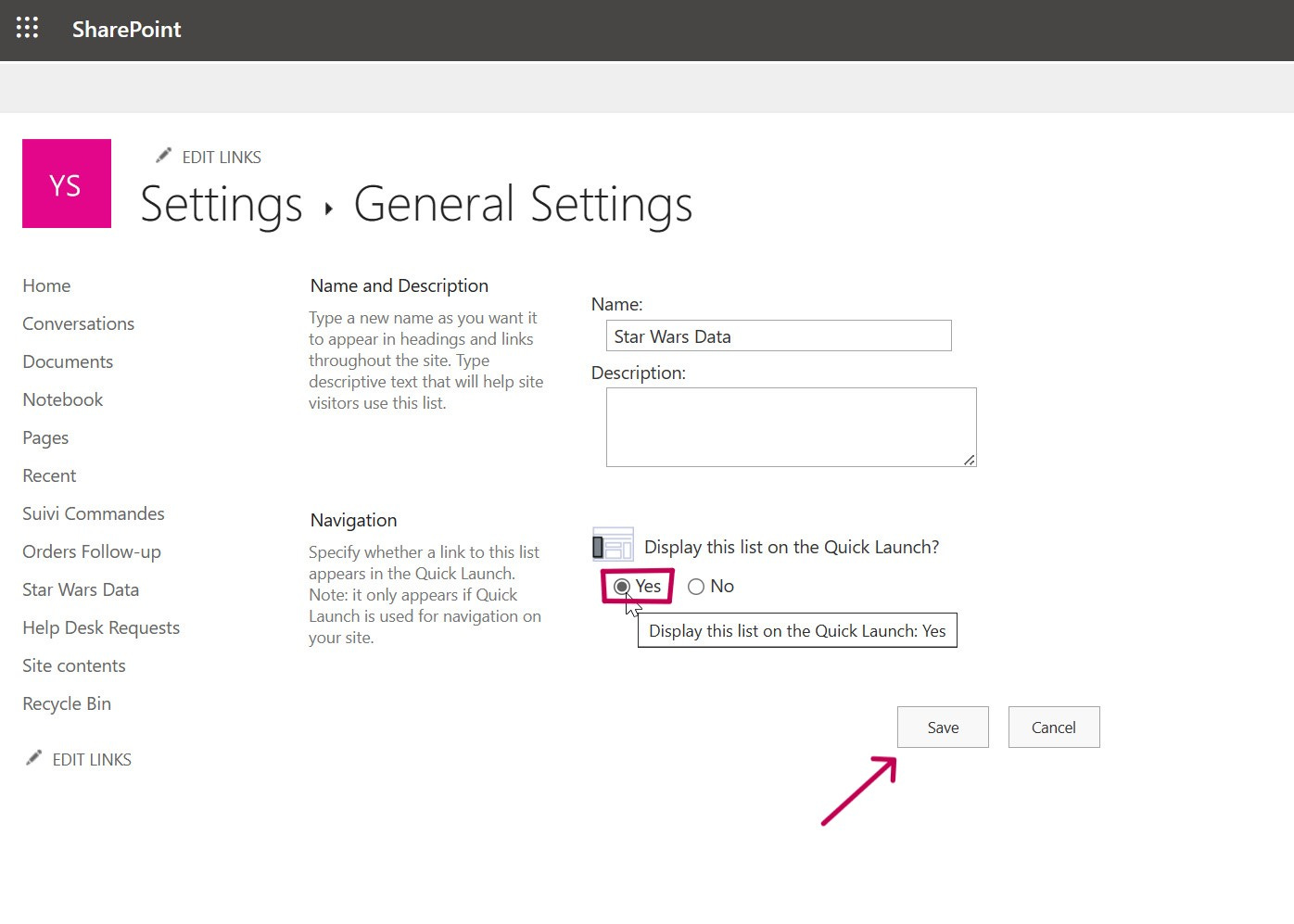Open Suivi Commandes list link
1294x924 pixels.
pyautogui.click(x=94, y=513)
